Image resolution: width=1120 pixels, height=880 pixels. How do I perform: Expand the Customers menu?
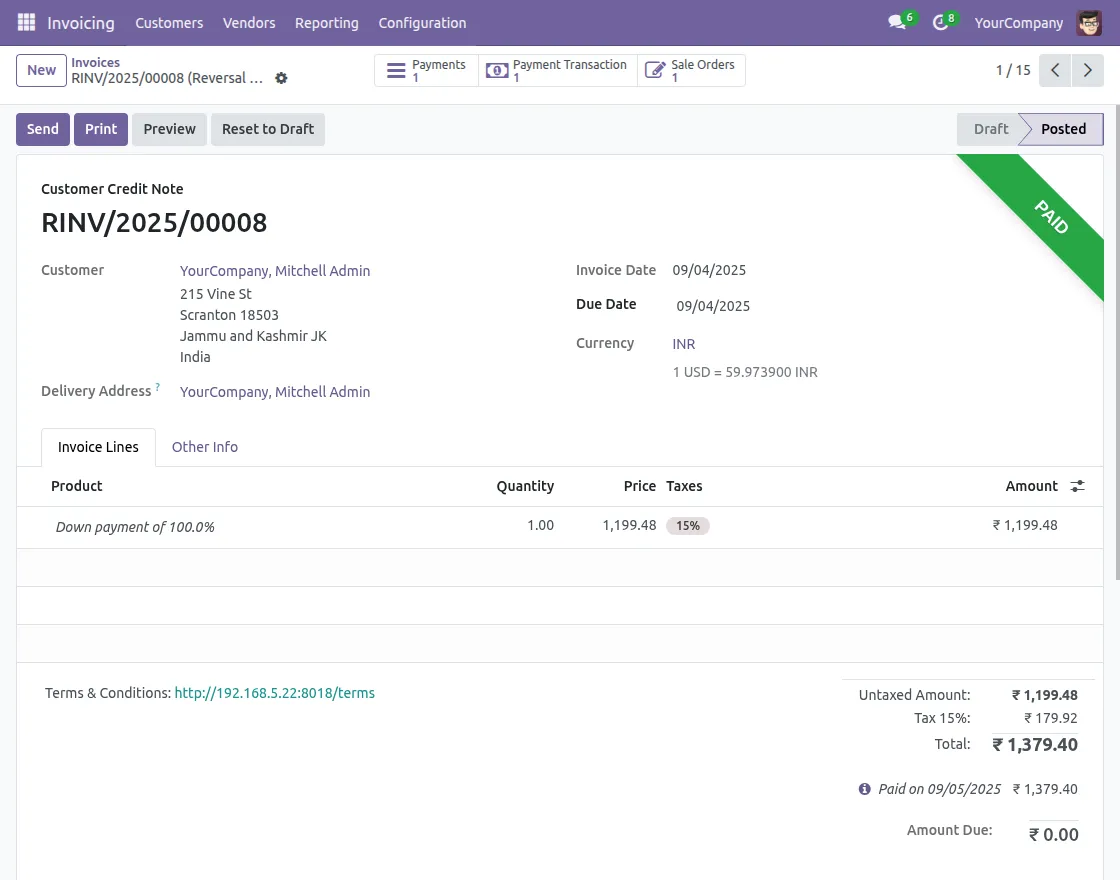click(x=169, y=22)
